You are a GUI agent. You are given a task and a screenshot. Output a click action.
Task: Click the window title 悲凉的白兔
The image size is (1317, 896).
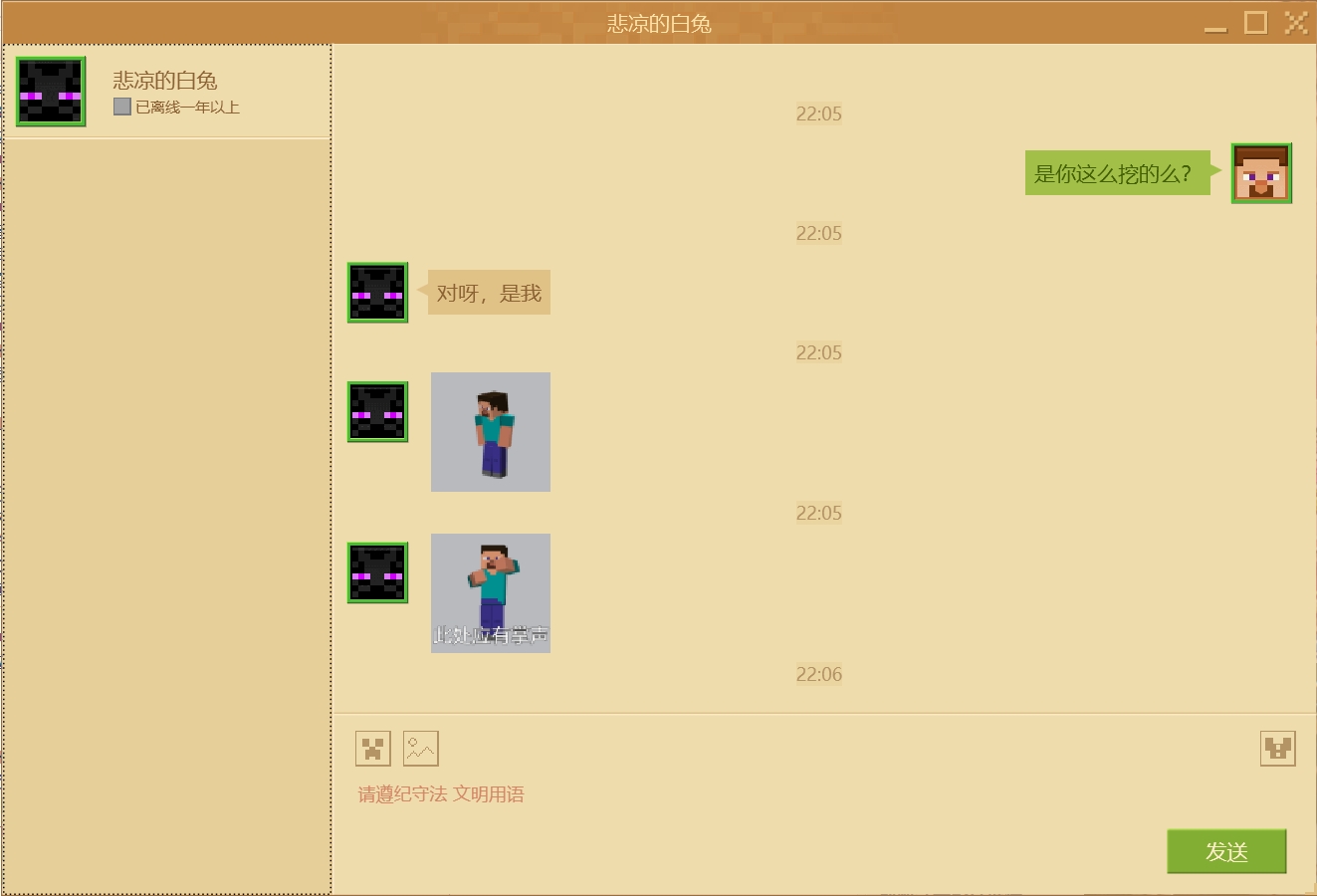tap(659, 24)
